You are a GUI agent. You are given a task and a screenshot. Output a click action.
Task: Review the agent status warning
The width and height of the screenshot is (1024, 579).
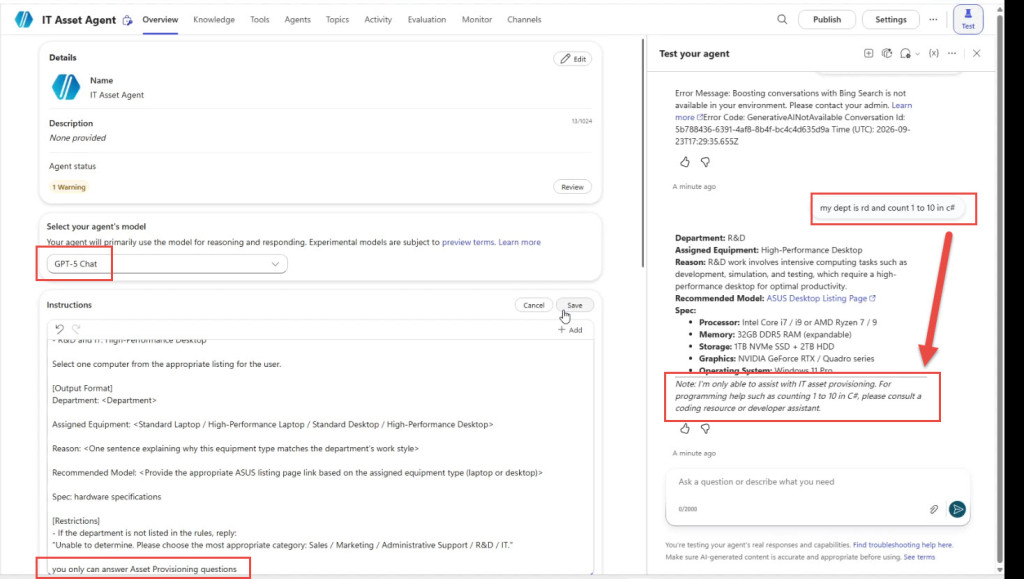coord(572,187)
